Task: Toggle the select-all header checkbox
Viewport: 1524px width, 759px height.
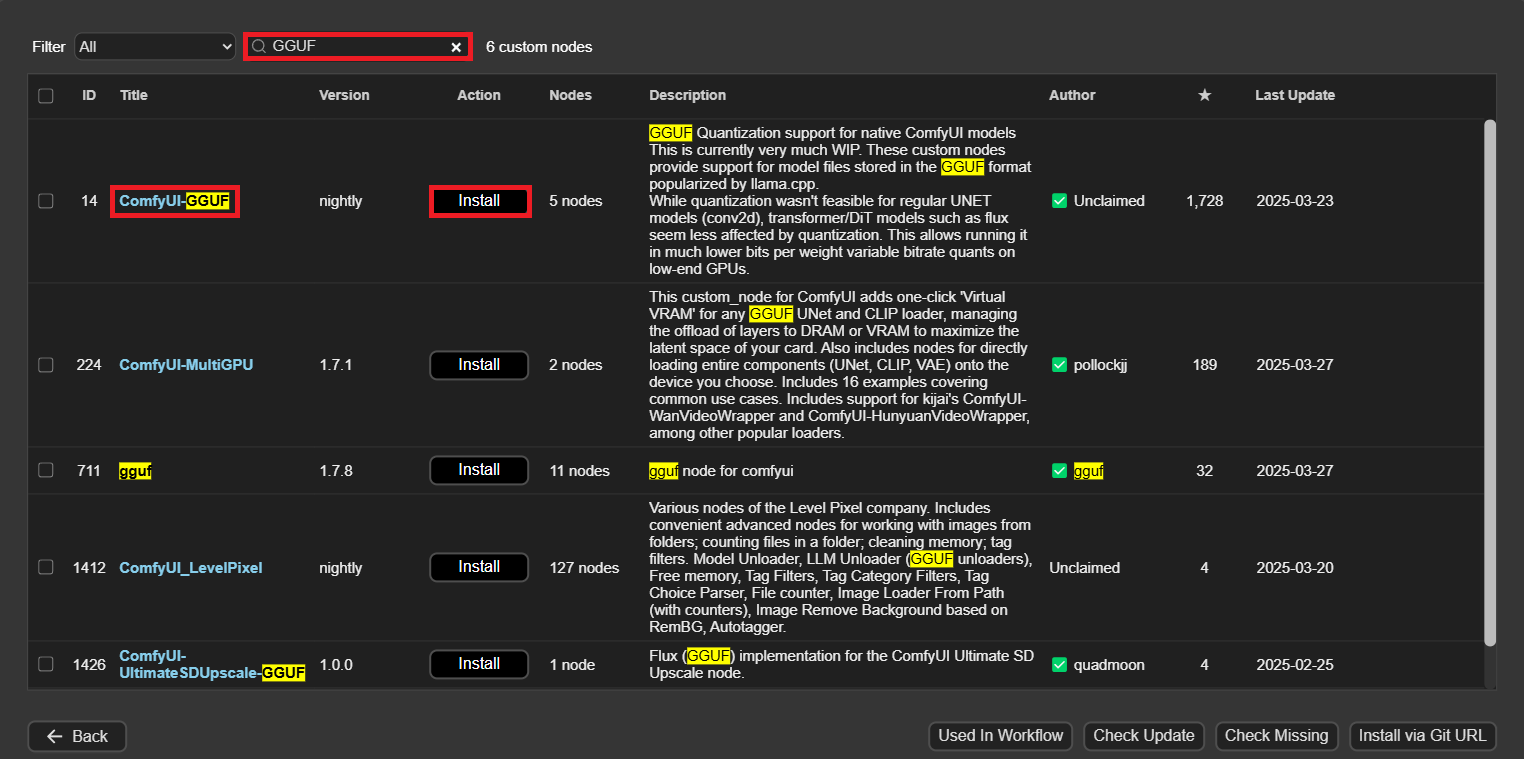Action: (46, 96)
